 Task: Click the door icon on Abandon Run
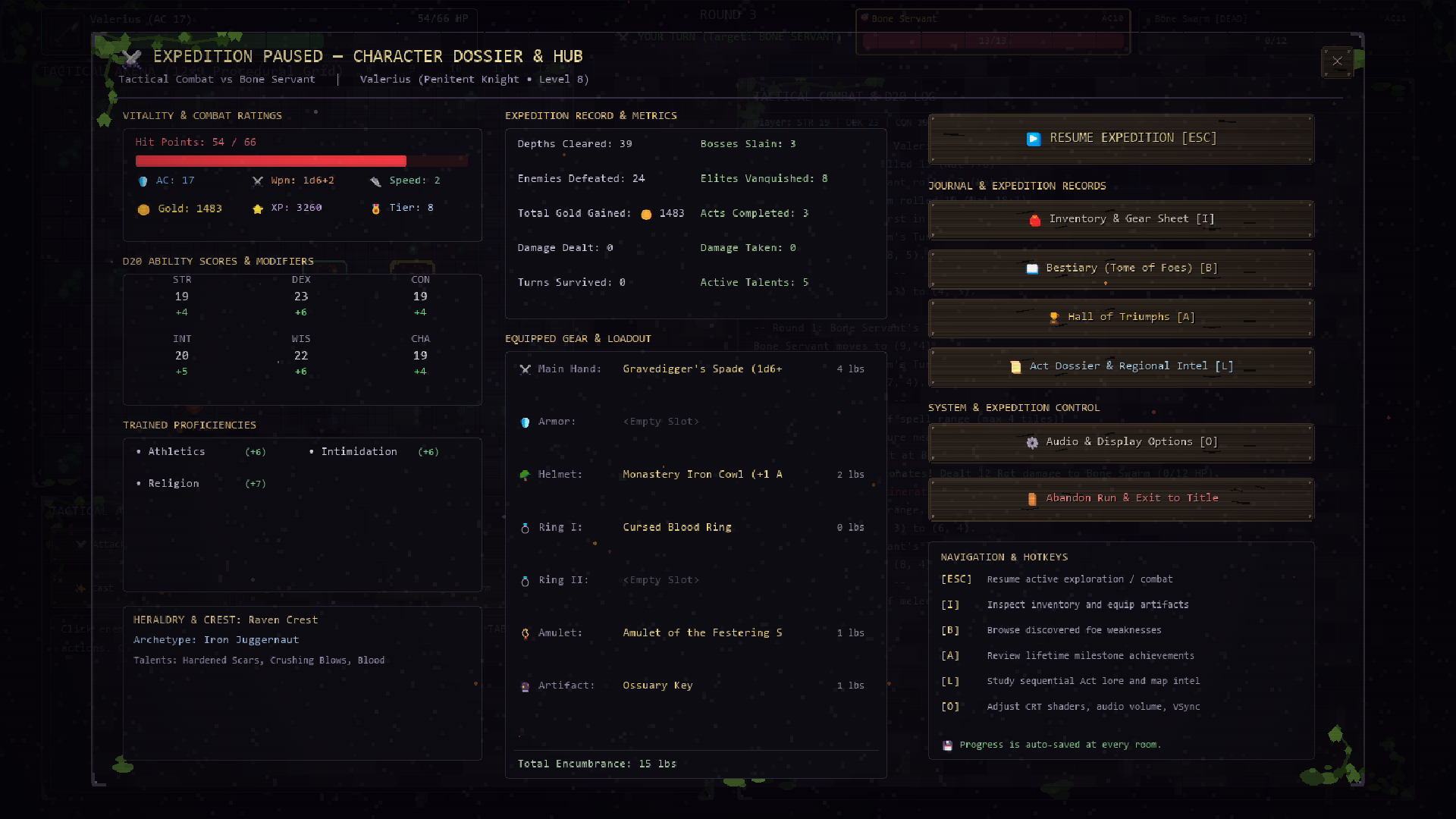[x=1032, y=499]
